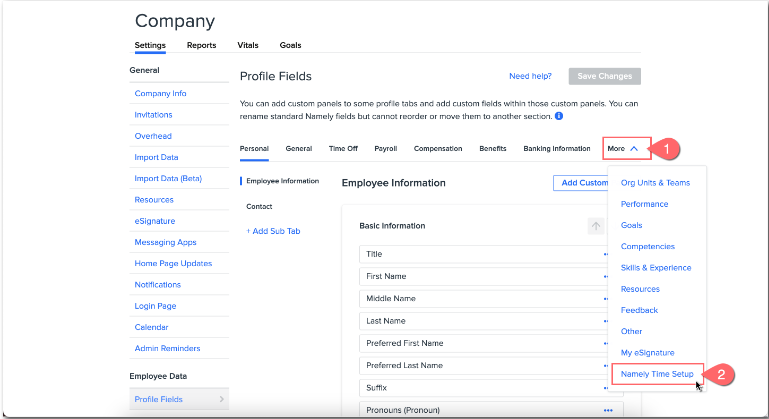
Task: Click the blue info icon after the description
Action: [559, 116]
